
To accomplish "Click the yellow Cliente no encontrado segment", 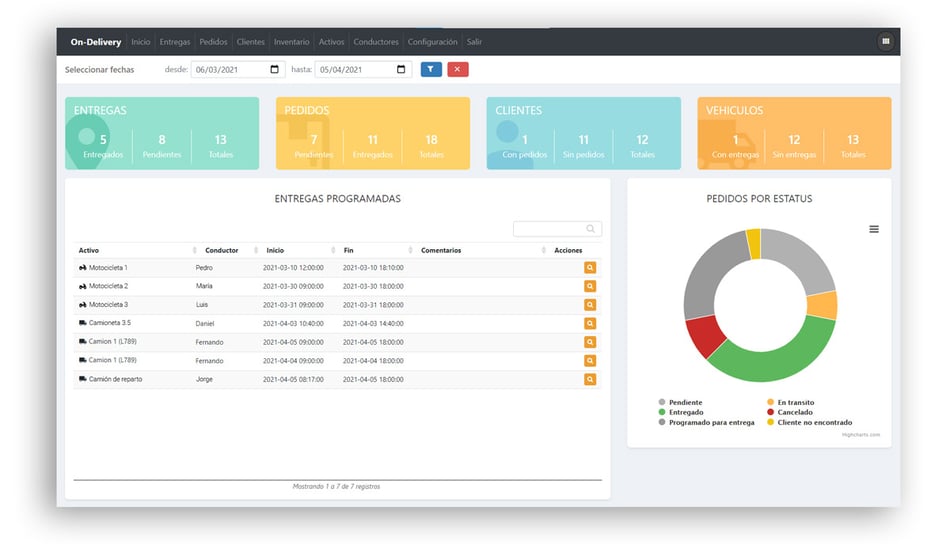I will coord(754,243).
